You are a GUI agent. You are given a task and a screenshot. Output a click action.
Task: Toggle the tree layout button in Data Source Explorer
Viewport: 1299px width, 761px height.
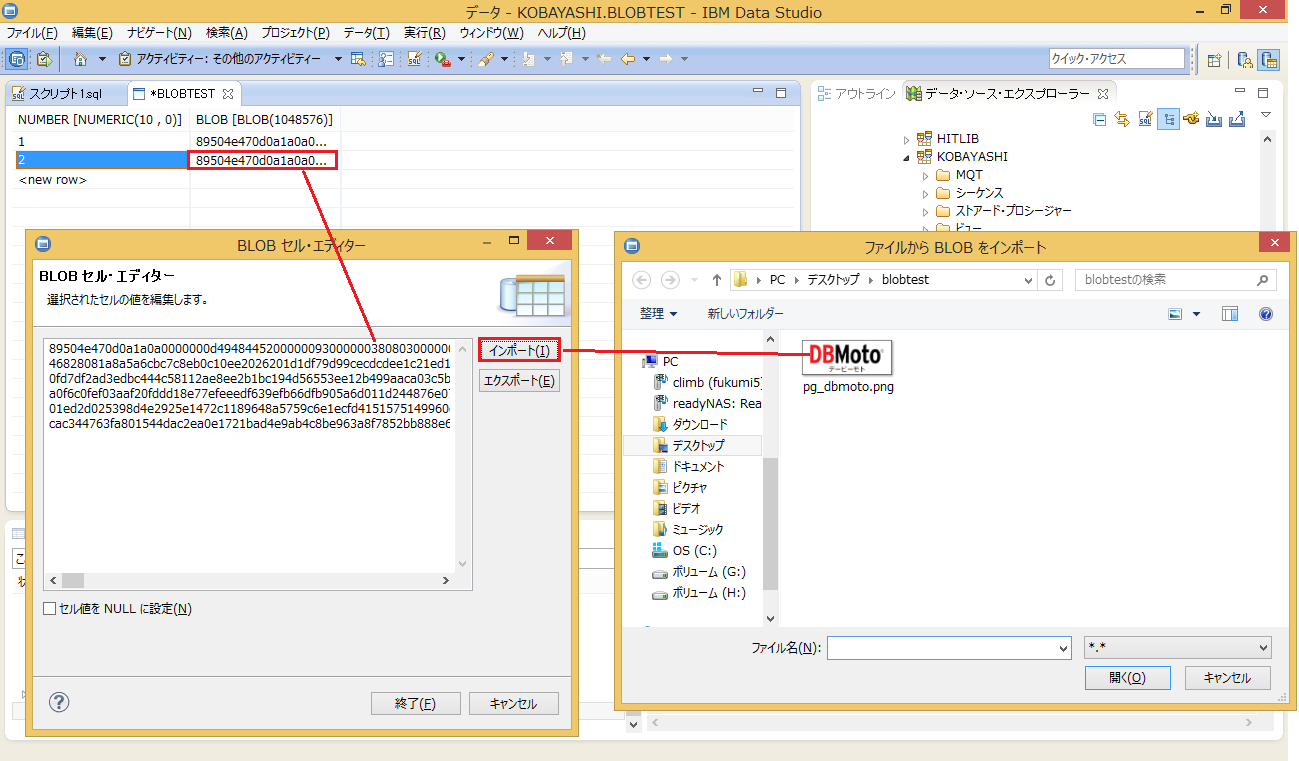1168,119
